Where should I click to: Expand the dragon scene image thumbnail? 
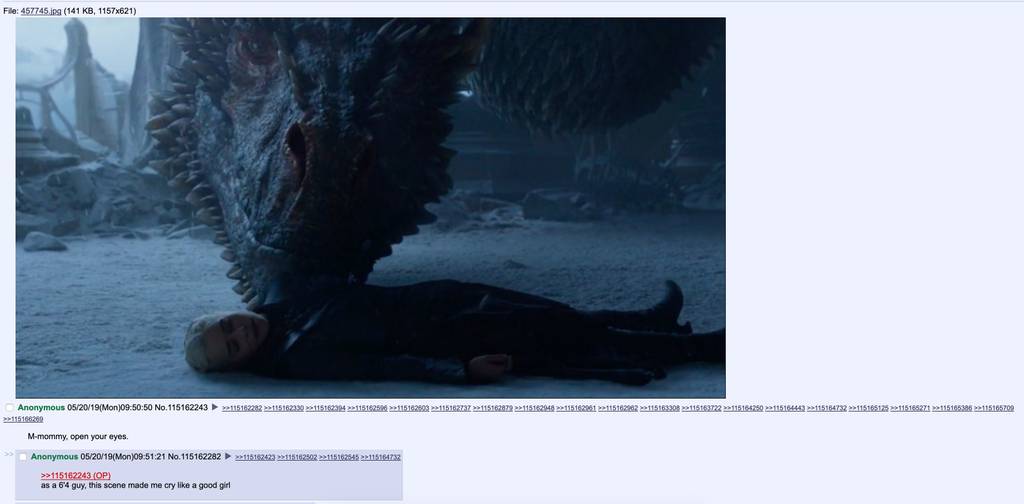tap(370, 208)
